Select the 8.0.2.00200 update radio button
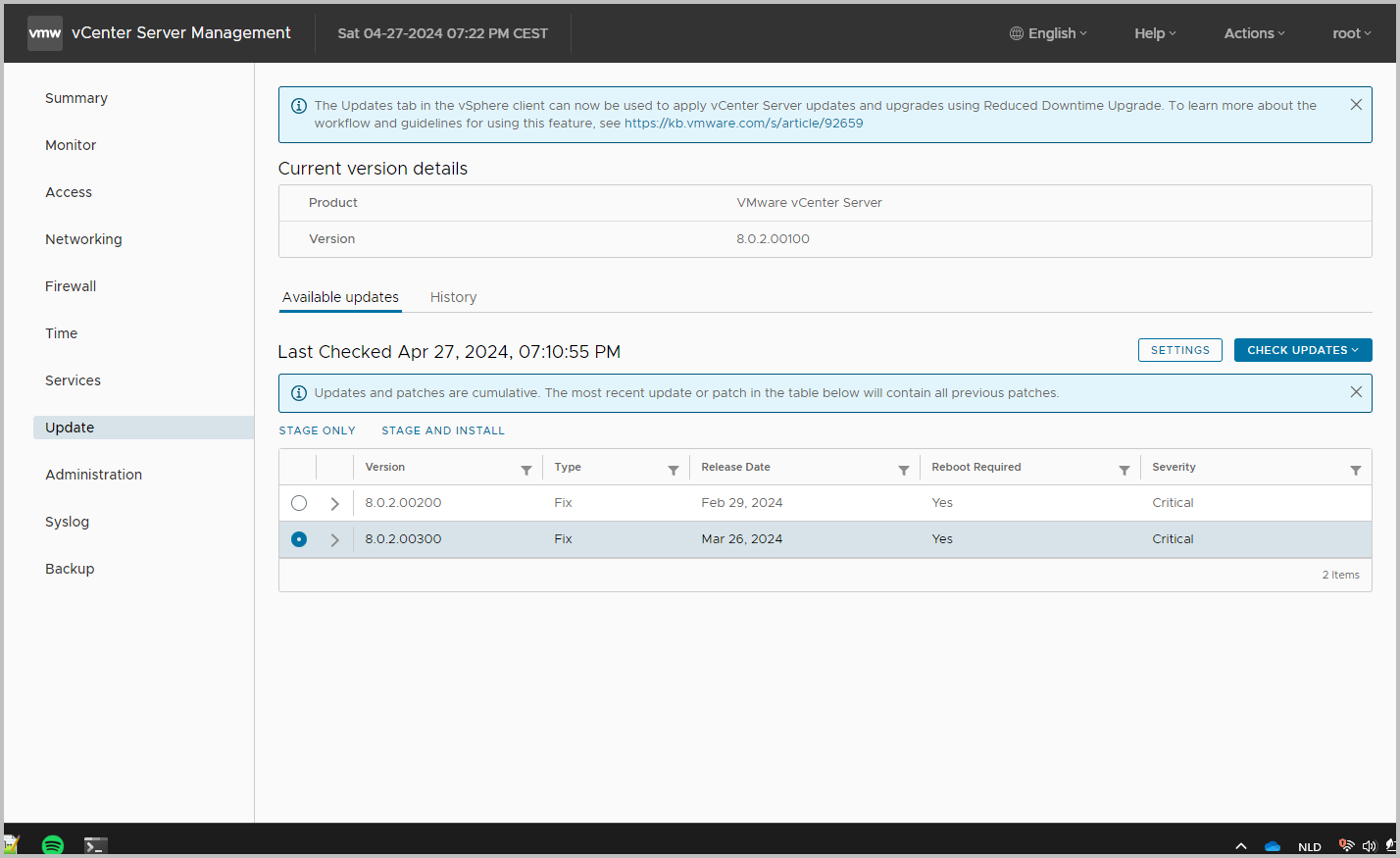 299,503
